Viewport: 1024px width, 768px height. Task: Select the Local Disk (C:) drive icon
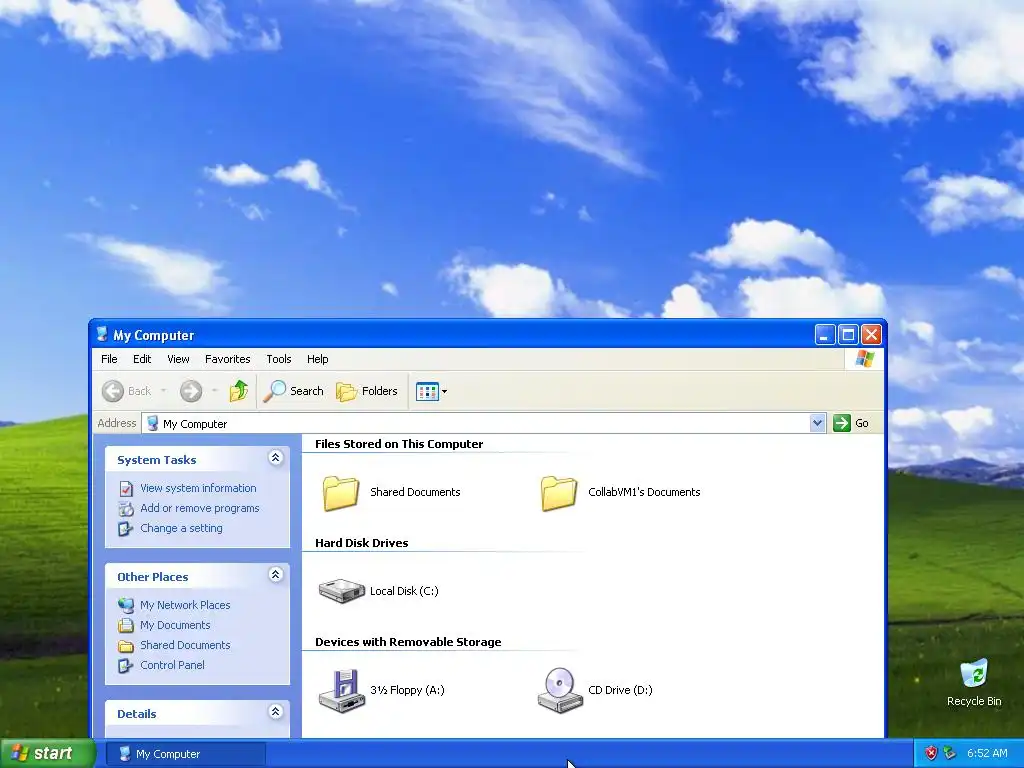(x=342, y=591)
